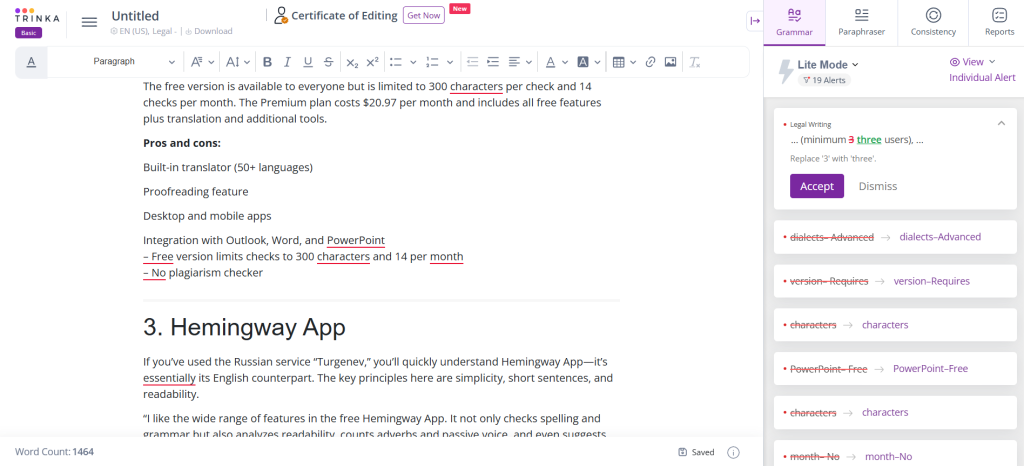Image resolution: width=1024 pixels, height=466 pixels.
Task: Open the Lite Mode dropdown
Action: 827,65
